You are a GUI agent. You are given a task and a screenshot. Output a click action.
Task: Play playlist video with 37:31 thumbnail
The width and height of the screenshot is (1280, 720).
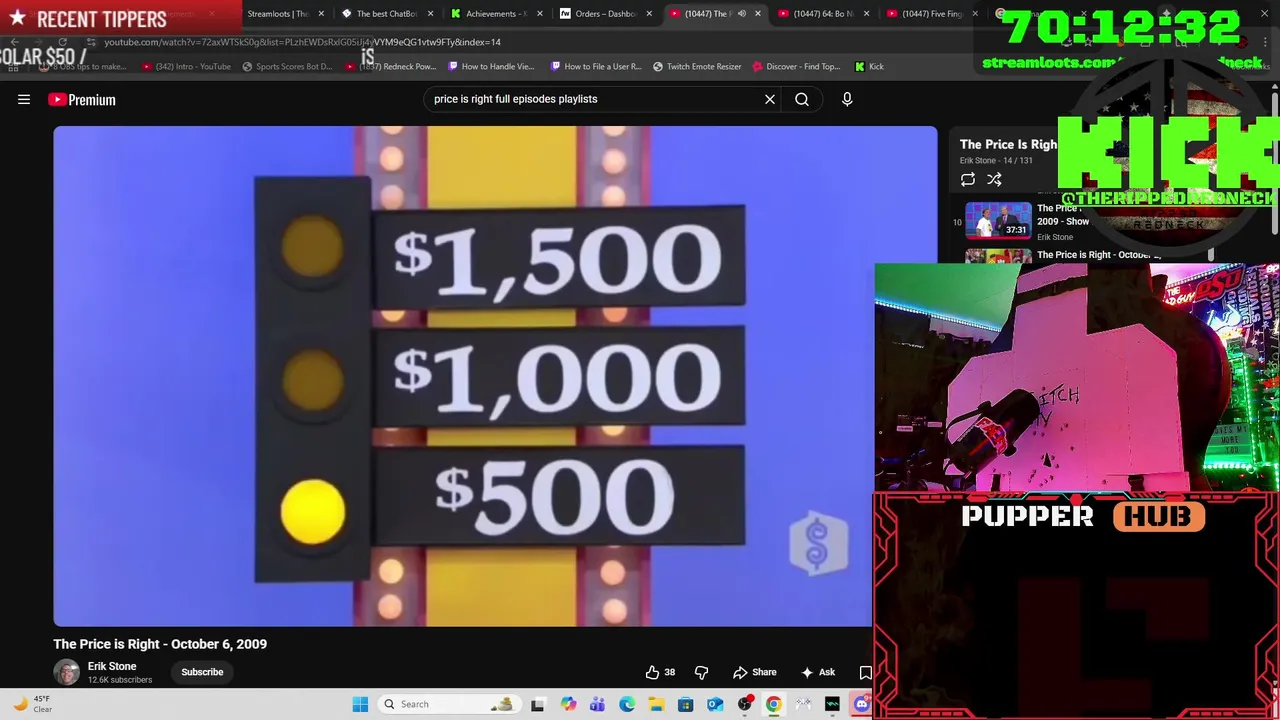(998, 221)
